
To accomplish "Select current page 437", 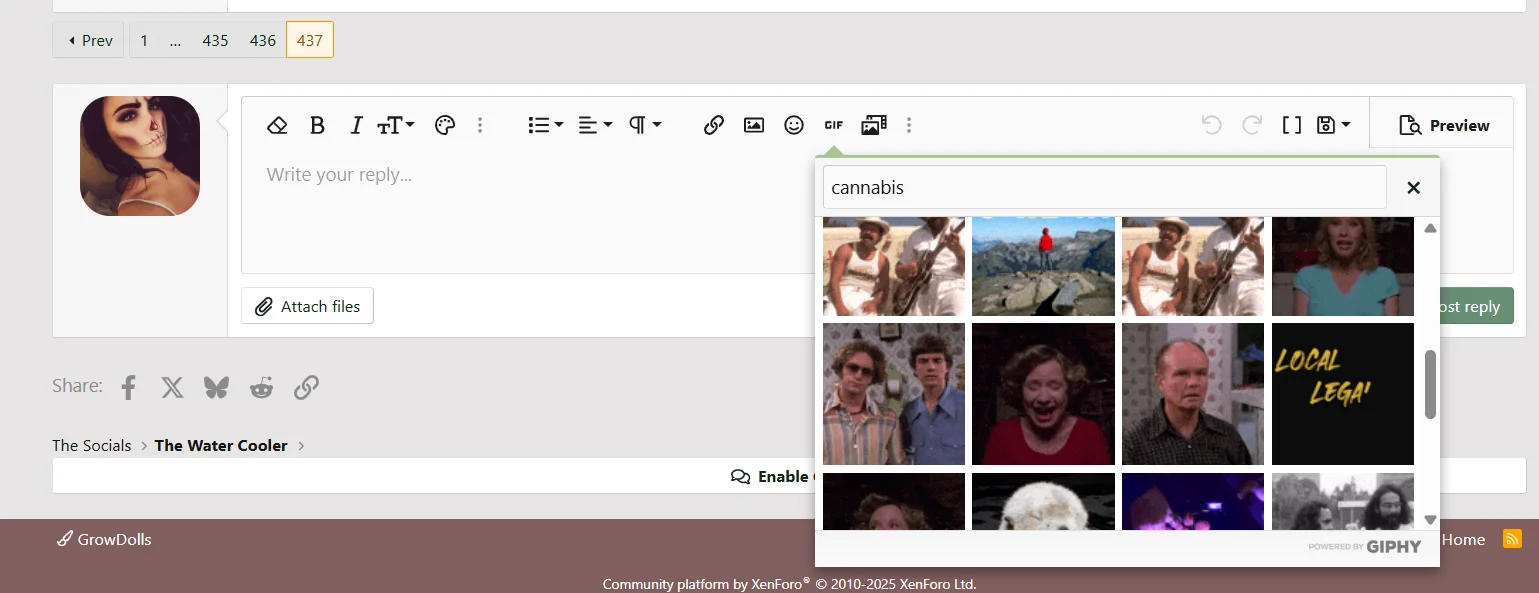I will point(310,40).
